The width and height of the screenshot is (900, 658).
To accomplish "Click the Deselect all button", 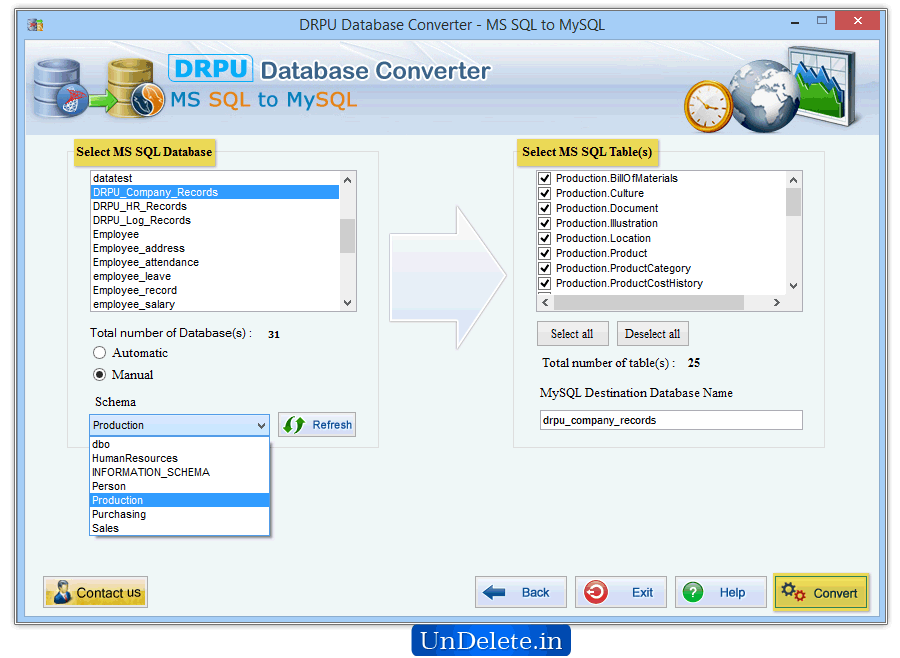I will 652,334.
